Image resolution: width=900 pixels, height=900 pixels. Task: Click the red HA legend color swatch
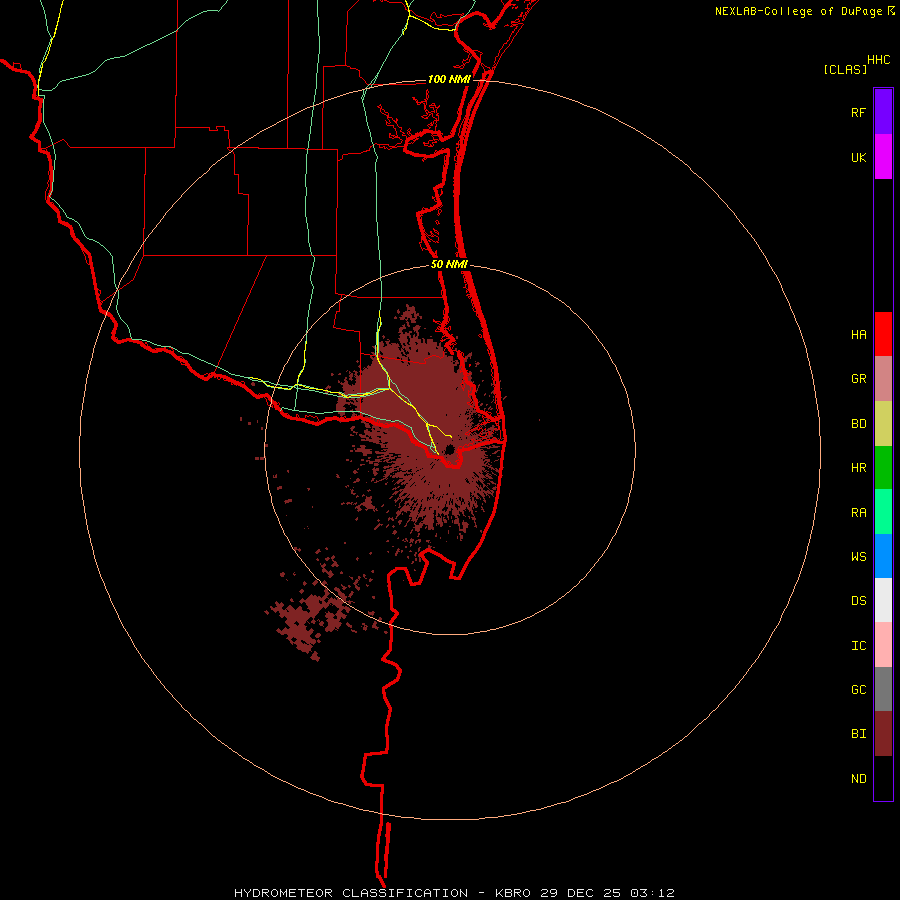[x=883, y=334]
